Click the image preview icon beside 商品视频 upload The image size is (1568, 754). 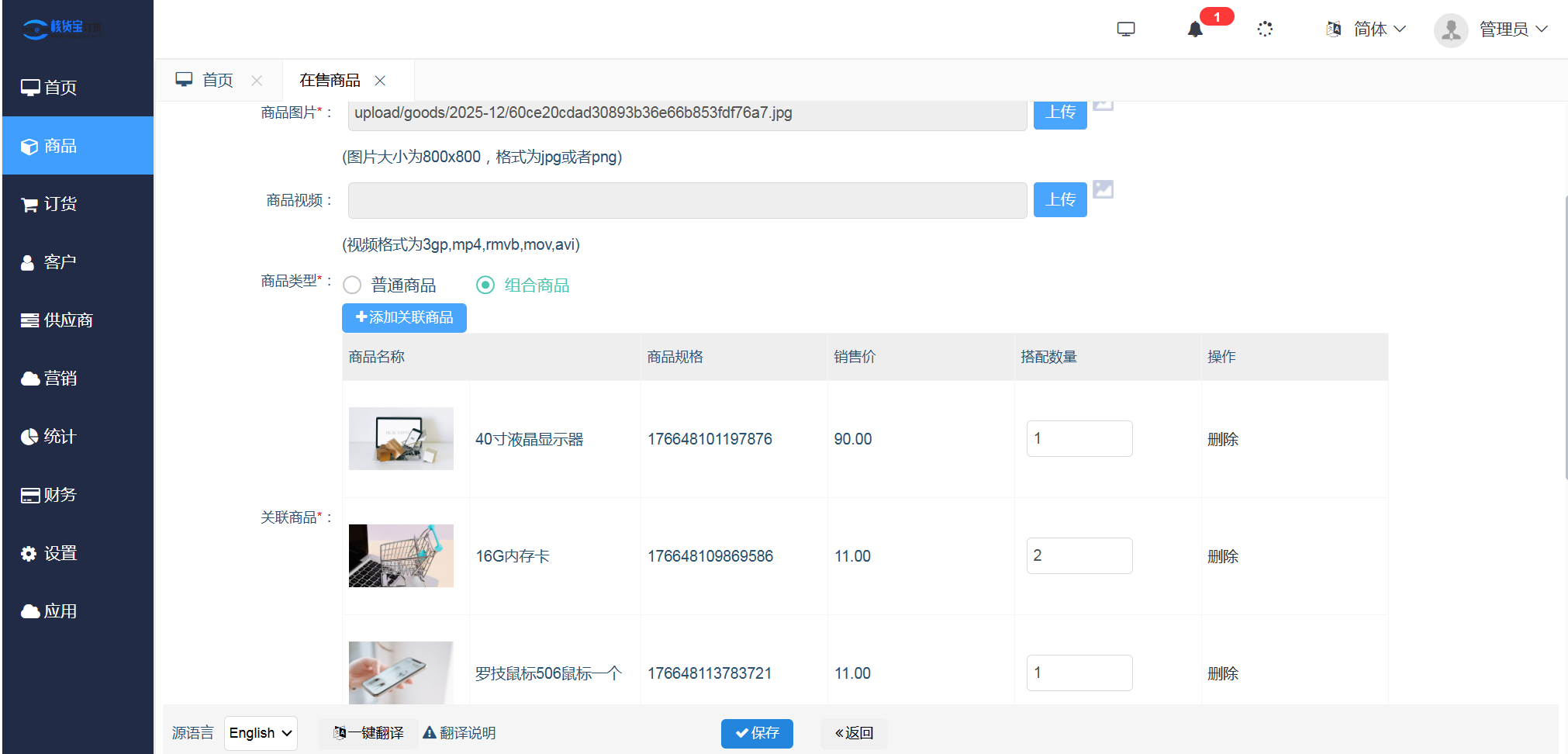[x=1104, y=188]
